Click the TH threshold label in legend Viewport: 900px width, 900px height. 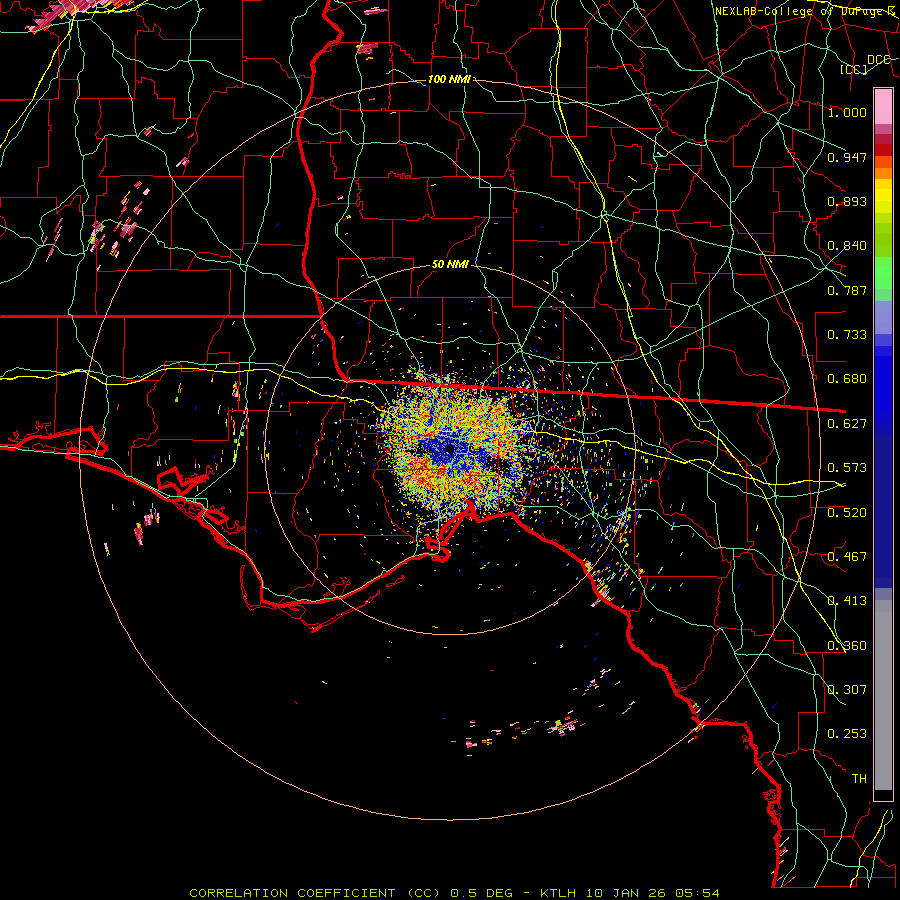(x=859, y=778)
